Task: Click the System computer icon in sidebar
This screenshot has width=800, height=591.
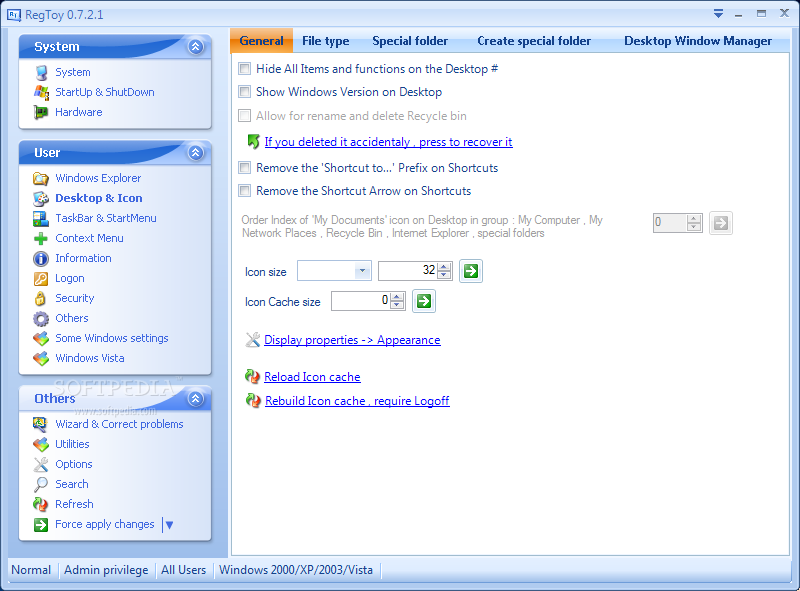Action: tap(41, 72)
